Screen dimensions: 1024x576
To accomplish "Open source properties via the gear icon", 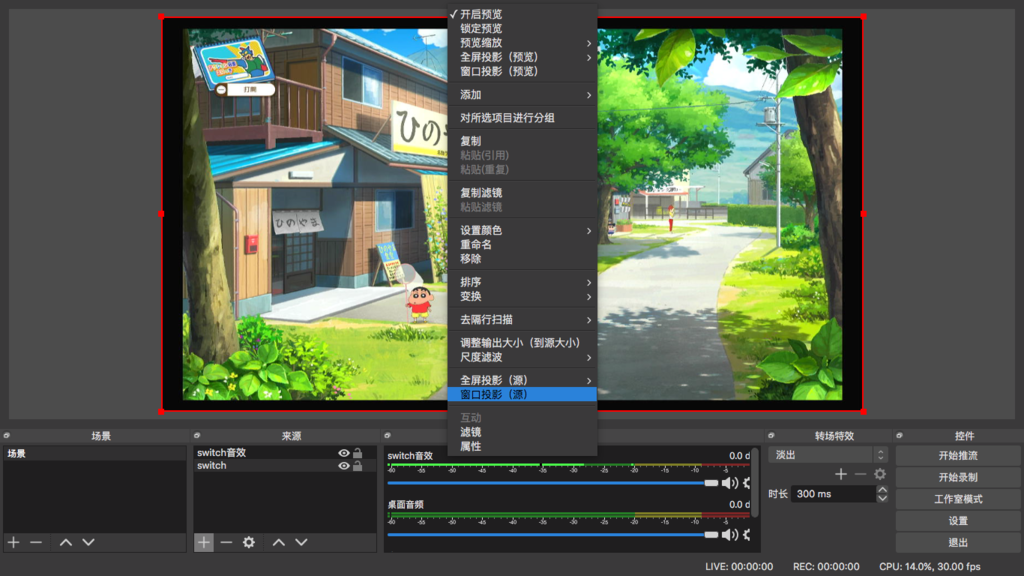I will tap(248, 542).
